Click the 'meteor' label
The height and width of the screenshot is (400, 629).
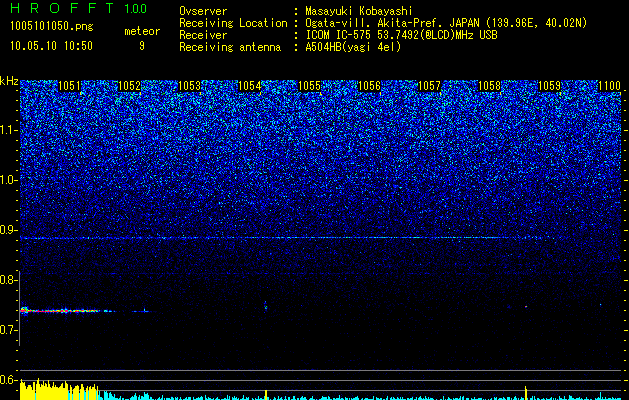[142, 31]
